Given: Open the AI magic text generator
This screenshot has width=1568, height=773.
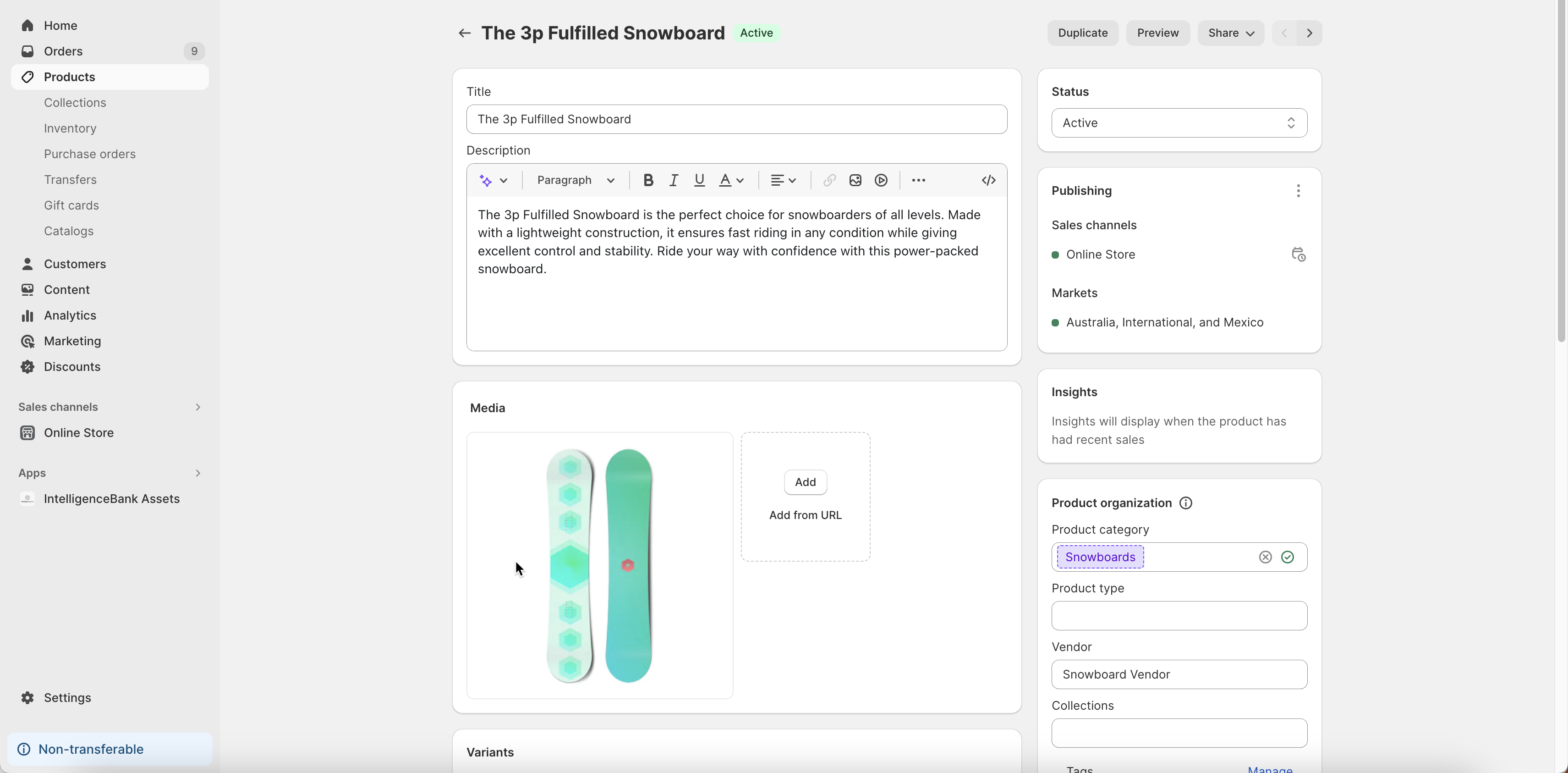Looking at the screenshot, I should point(486,180).
